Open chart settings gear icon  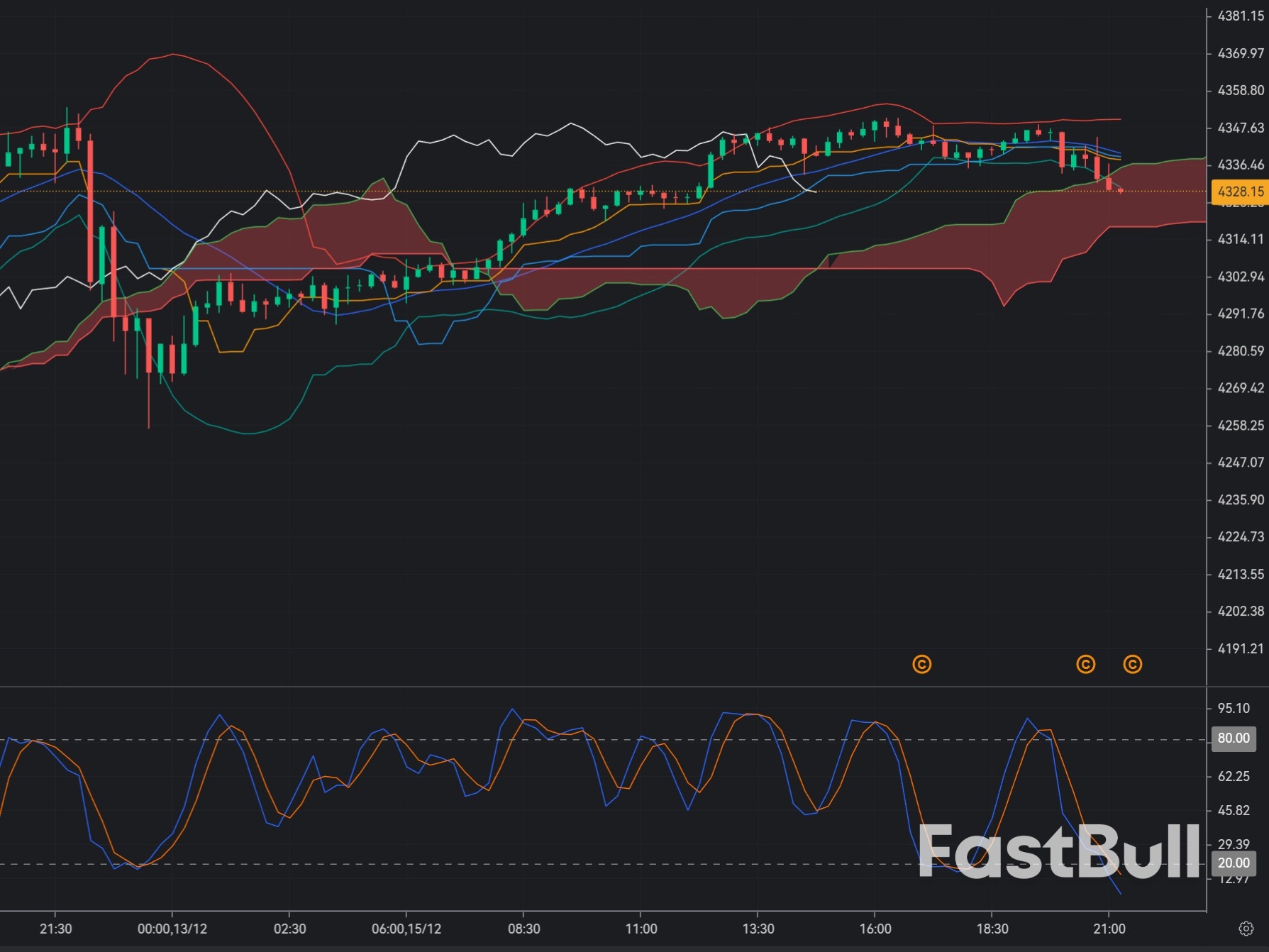pos(1246,929)
